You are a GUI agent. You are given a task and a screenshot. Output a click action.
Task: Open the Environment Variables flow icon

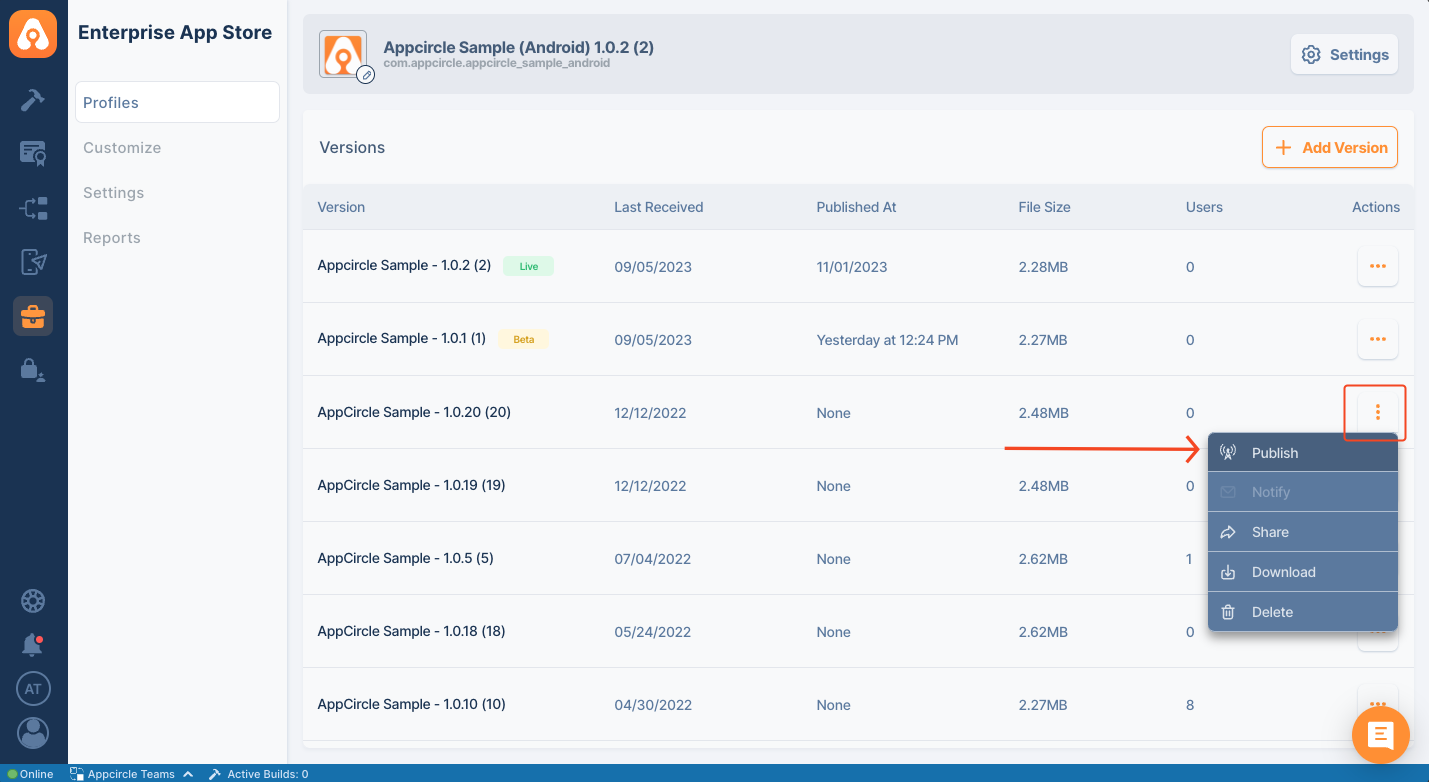pyautogui.click(x=33, y=208)
